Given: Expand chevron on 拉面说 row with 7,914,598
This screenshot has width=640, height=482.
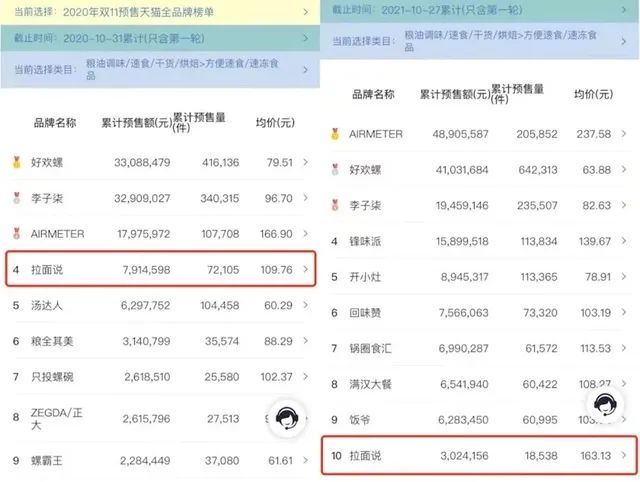Looking at the screenshot, I should point(305,269).
